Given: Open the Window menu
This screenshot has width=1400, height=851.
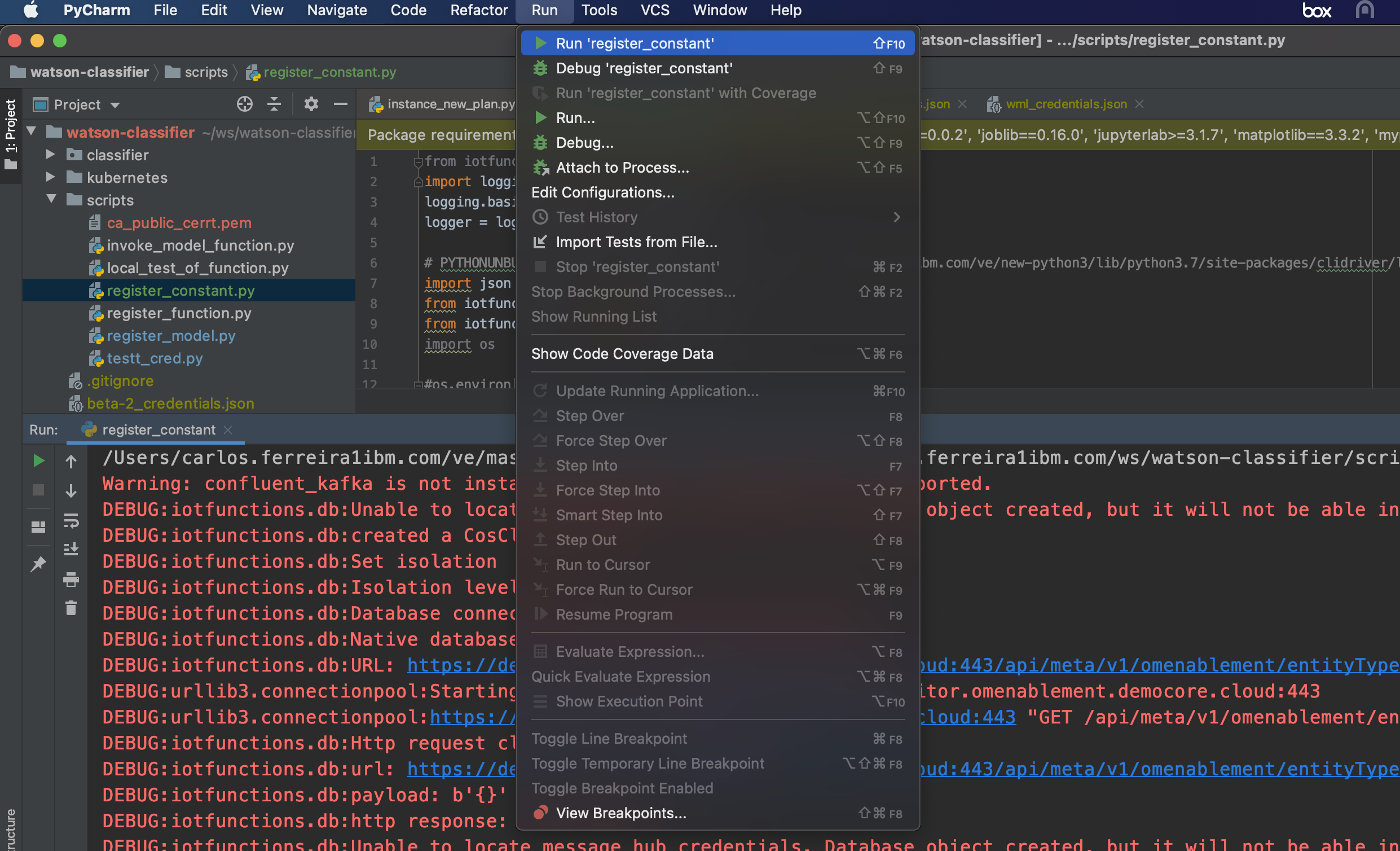Looking at the screenshot, I should coord(719,10).
